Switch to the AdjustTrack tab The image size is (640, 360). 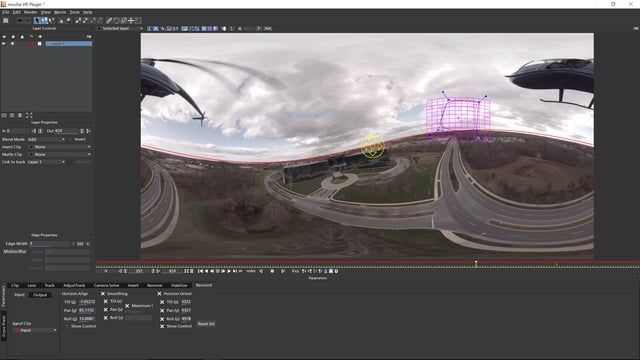pos(74,285)
